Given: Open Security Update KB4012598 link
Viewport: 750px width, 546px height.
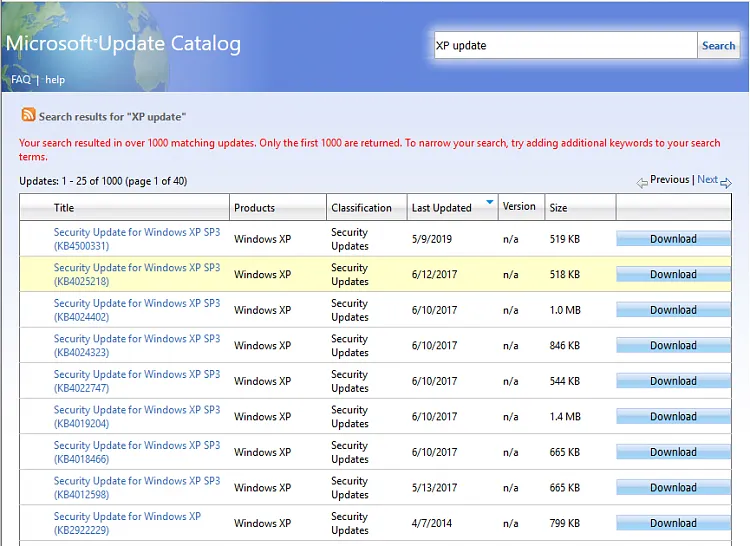Looking at the screenshot, I should tap(137, 487).
